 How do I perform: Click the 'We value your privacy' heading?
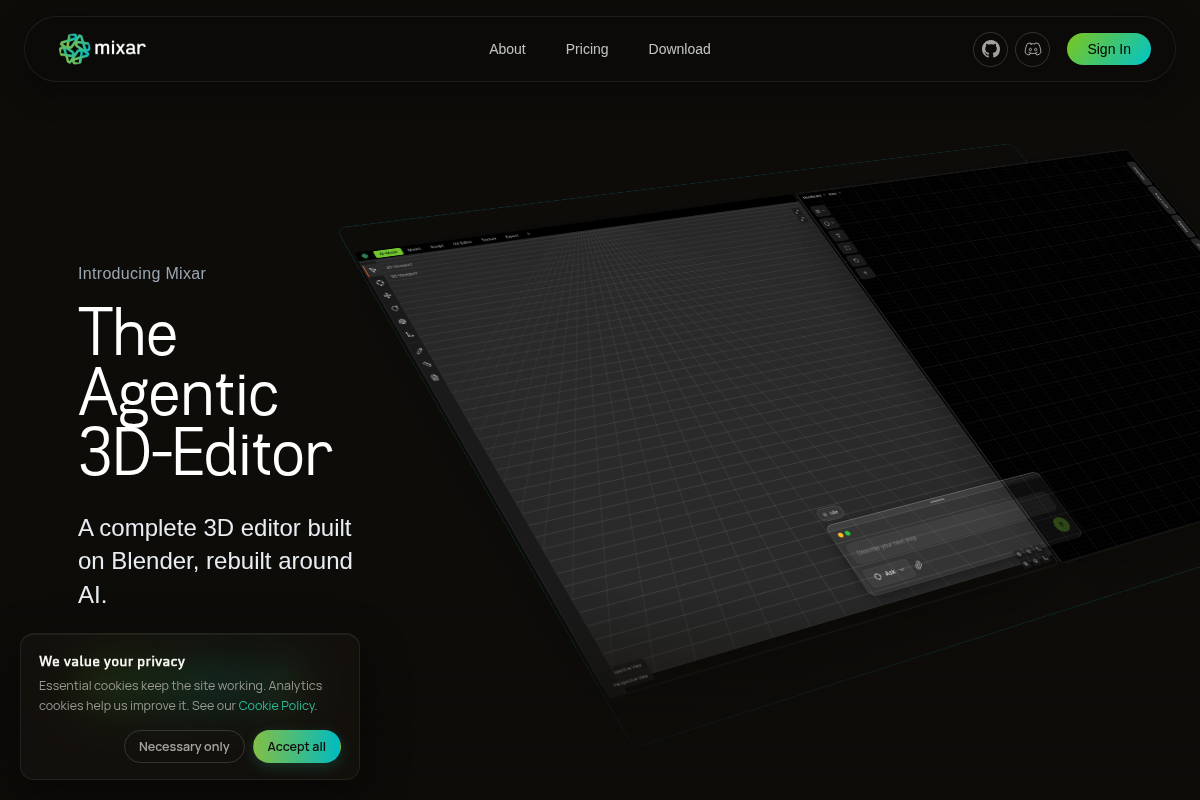click(112, 661)
